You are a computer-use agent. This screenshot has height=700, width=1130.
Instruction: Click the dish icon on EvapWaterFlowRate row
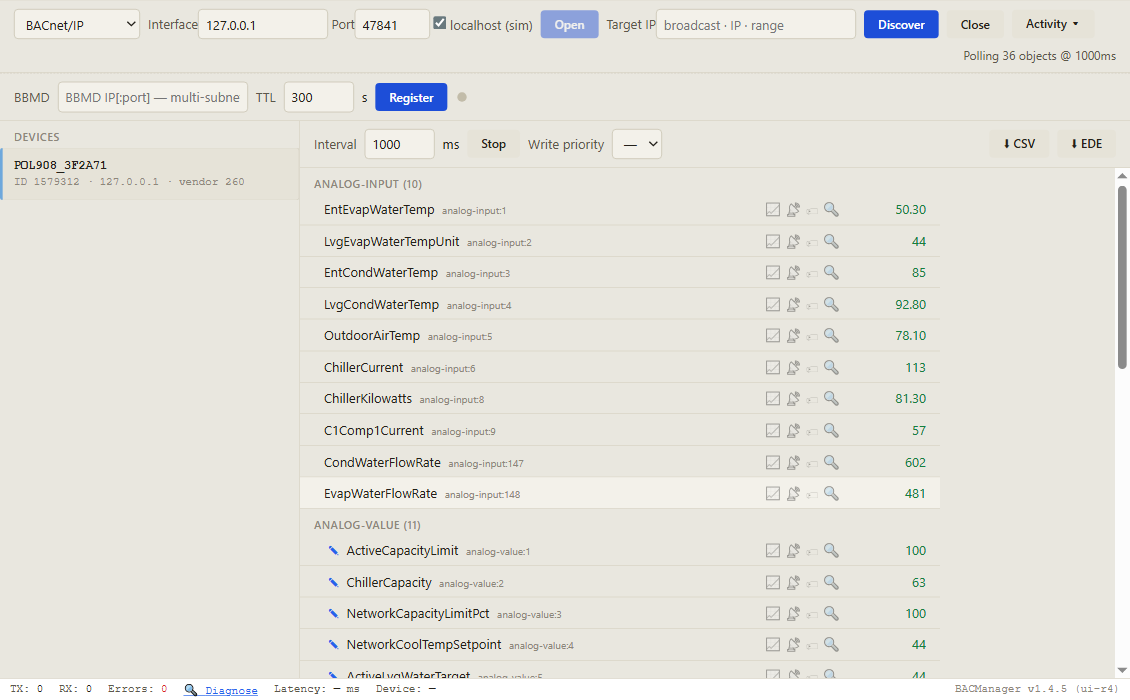pyautogui.click(x=793, y=494)
